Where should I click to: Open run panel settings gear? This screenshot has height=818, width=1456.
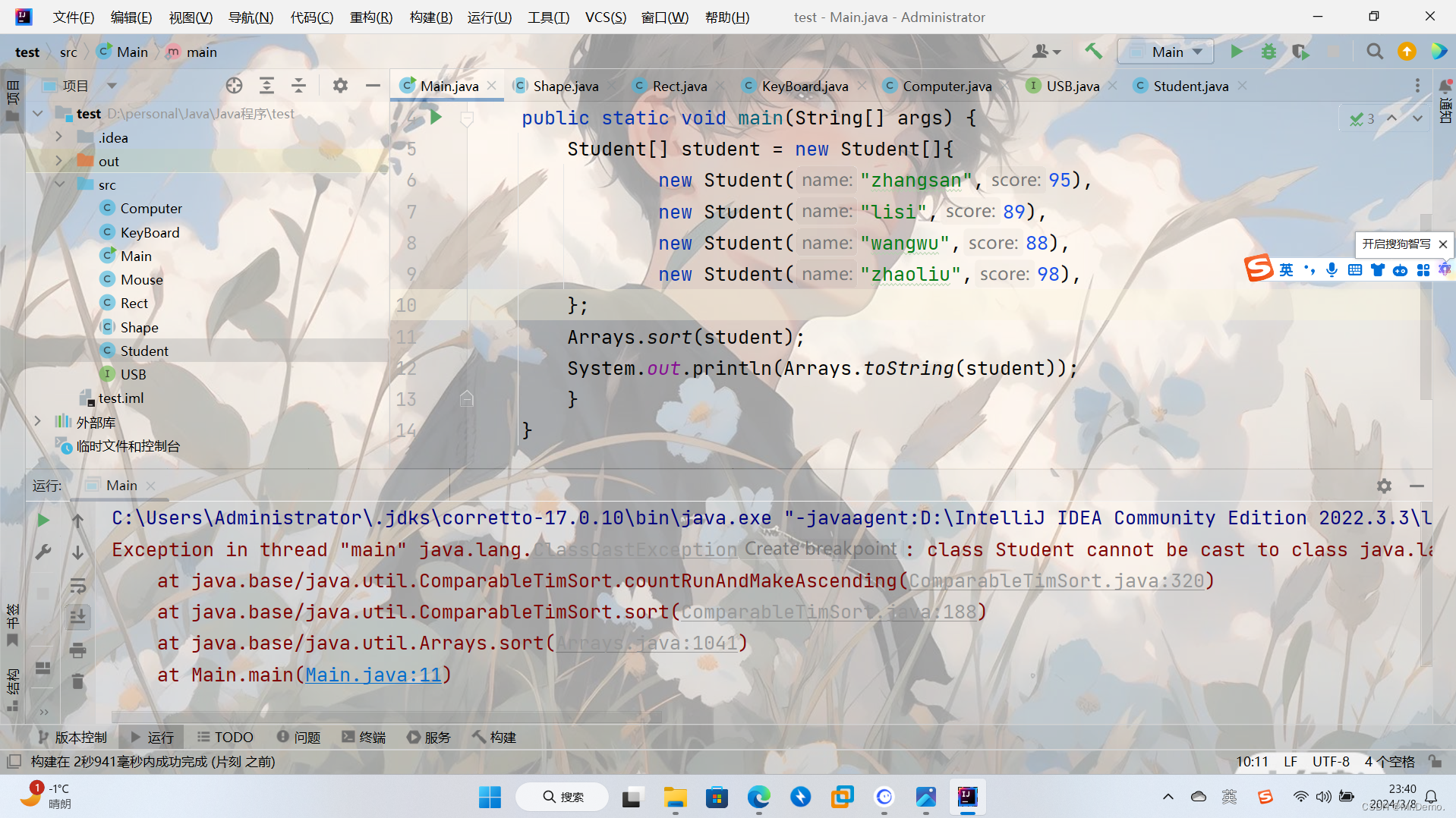point(1384,486)
